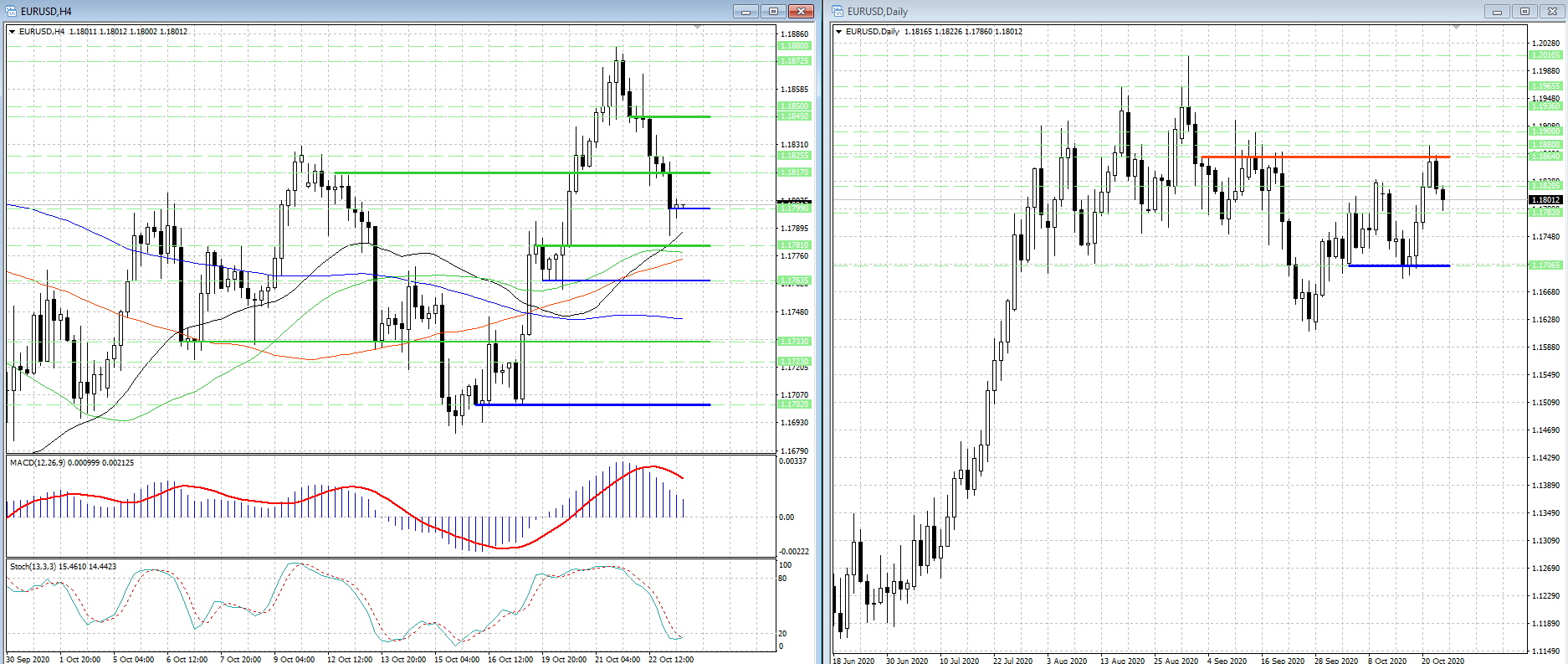Click the 1.18255 green price label on H4
Viewport: 1568px width, 664px height.
pyautogui.click(x=794, y=156)
